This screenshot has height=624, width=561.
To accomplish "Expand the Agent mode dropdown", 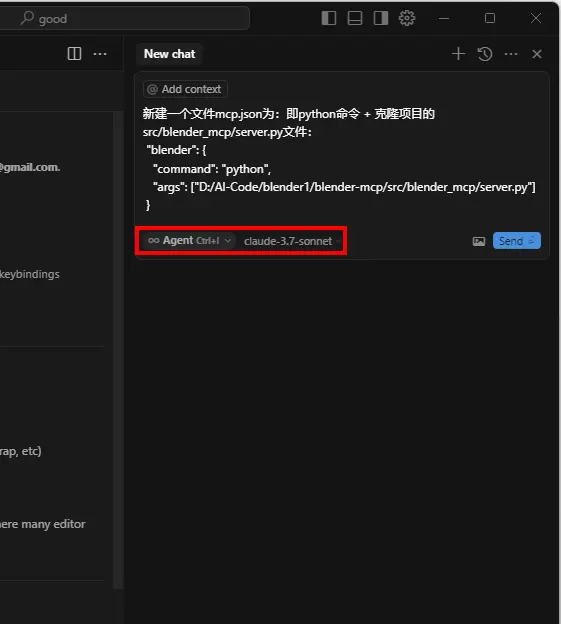I will point(189,241).
